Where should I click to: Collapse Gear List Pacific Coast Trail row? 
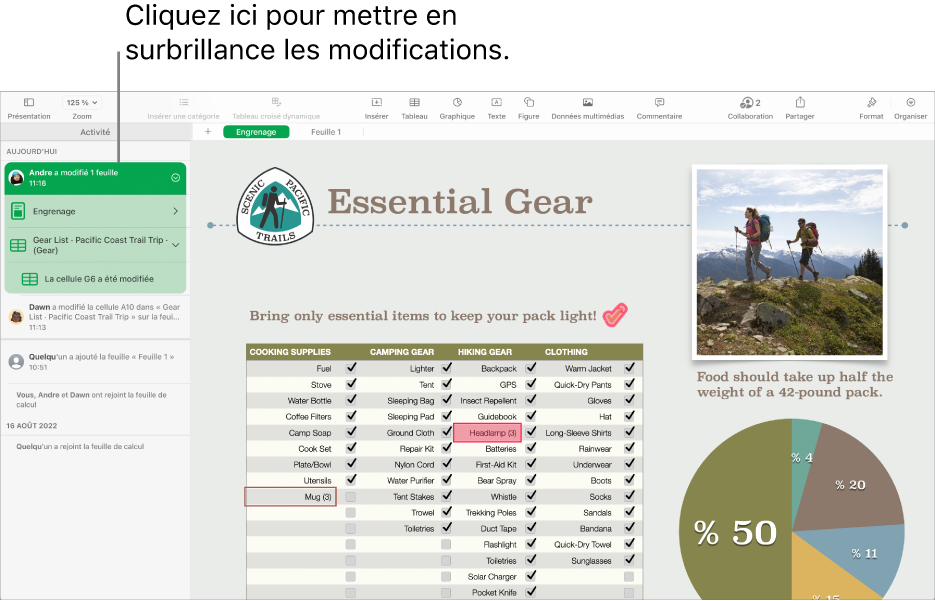175,244
